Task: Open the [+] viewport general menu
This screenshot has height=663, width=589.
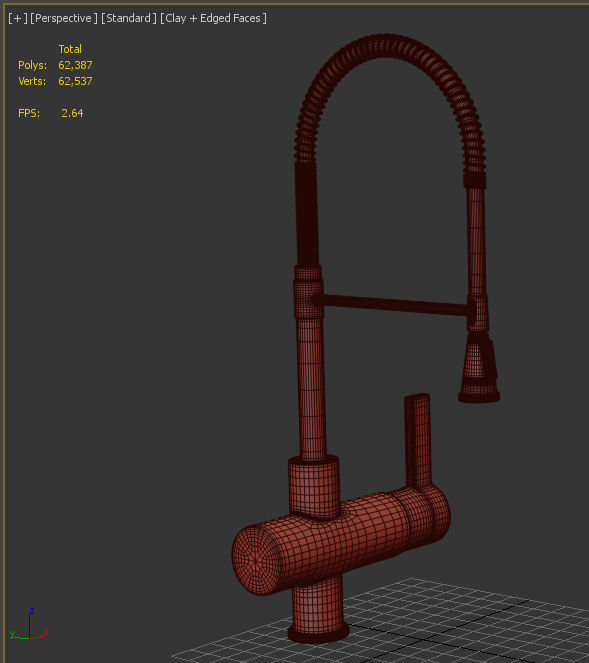Action: pyautogui.click(x=18, y=18)
